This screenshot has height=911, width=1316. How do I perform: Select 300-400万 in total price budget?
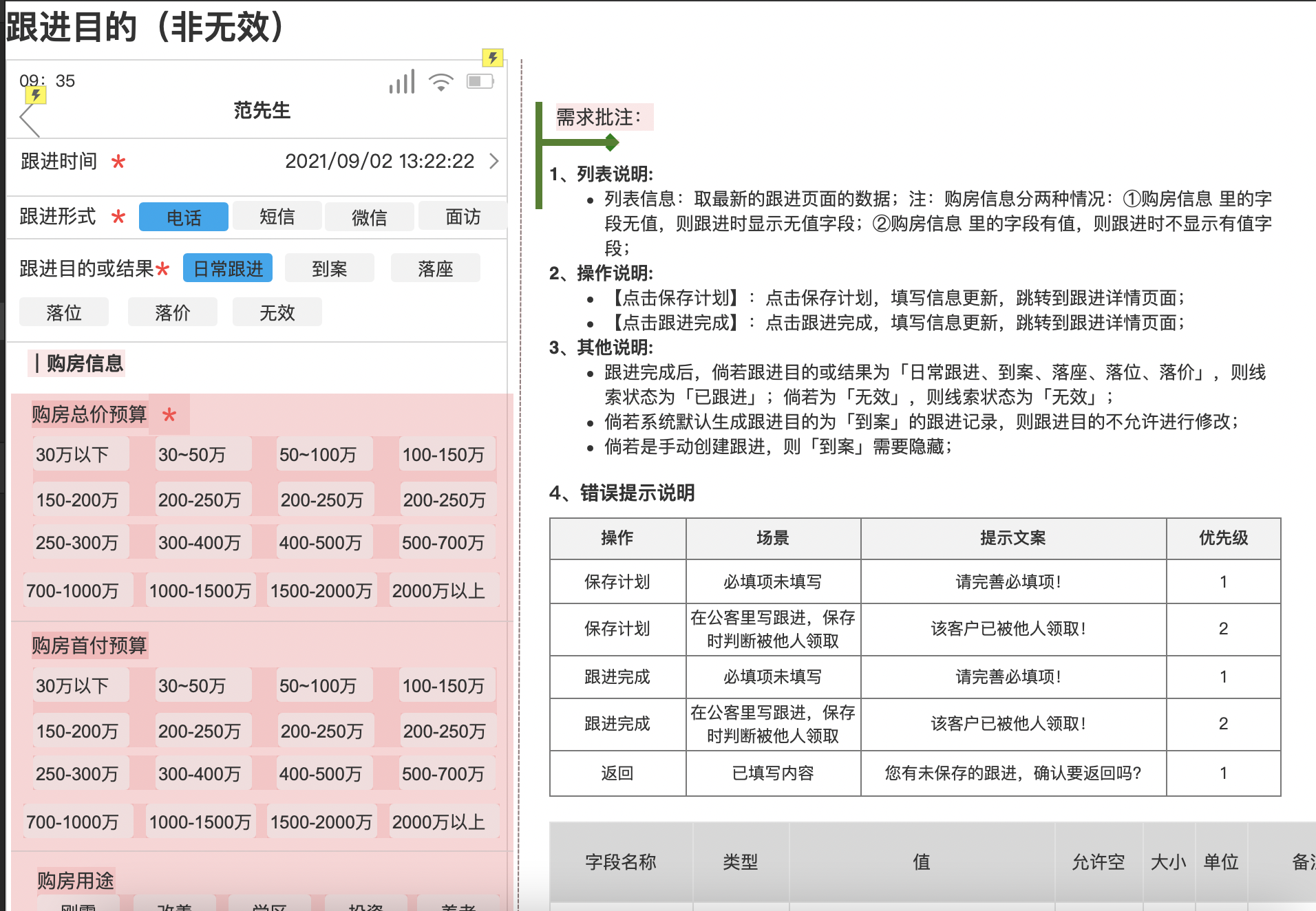[203, 542]
